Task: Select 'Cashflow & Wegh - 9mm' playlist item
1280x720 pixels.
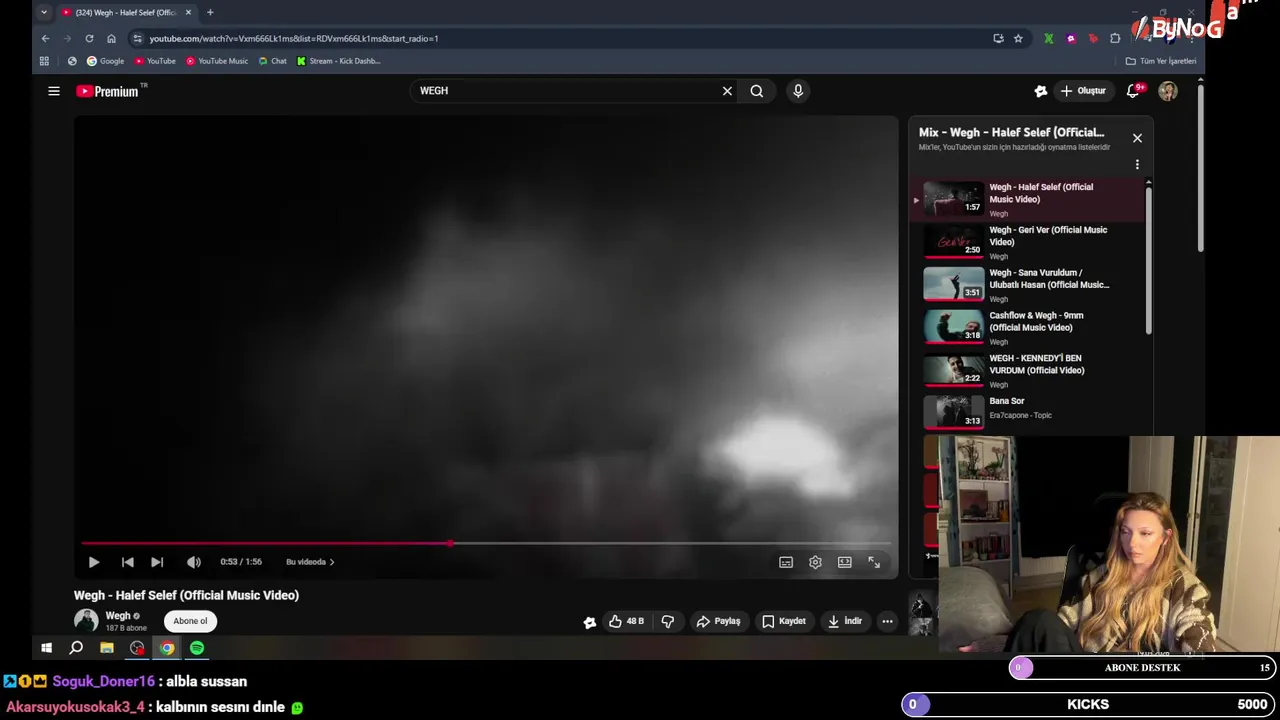Action: 1029,328
